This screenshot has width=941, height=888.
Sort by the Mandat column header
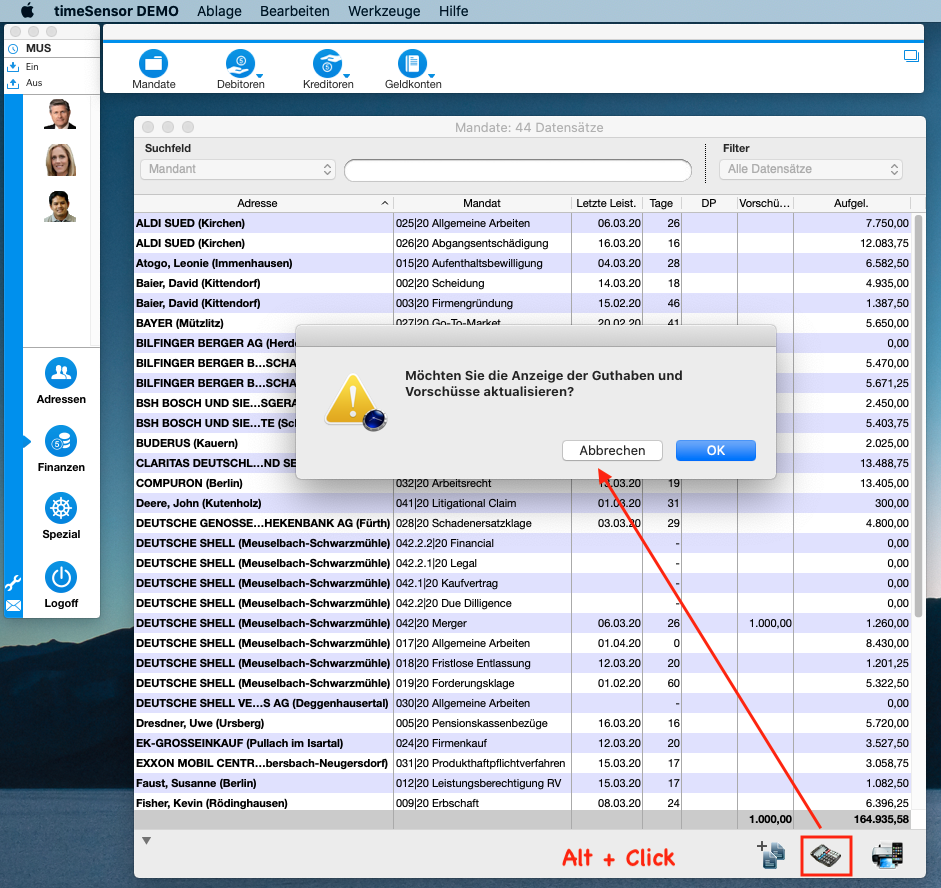tap(482, 203)
